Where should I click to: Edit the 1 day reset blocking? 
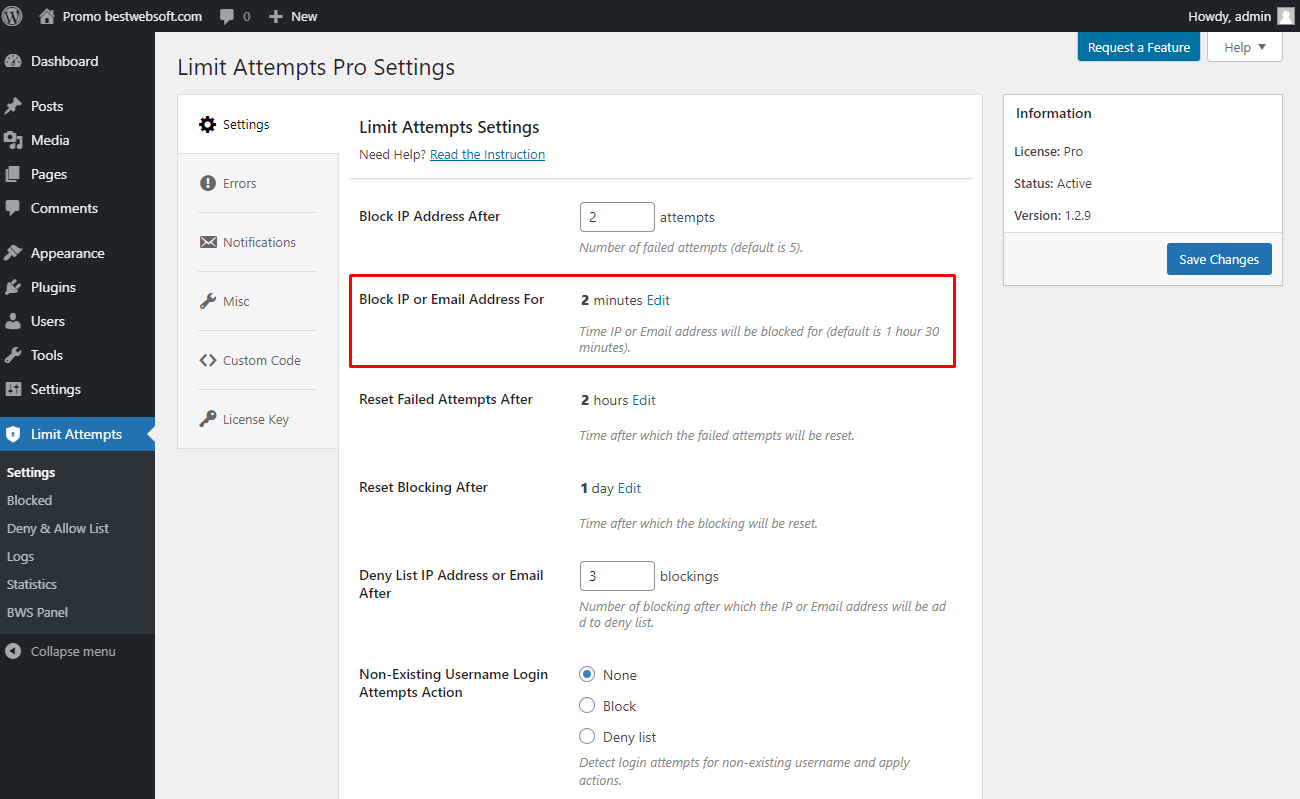click(x=629, y=488)
